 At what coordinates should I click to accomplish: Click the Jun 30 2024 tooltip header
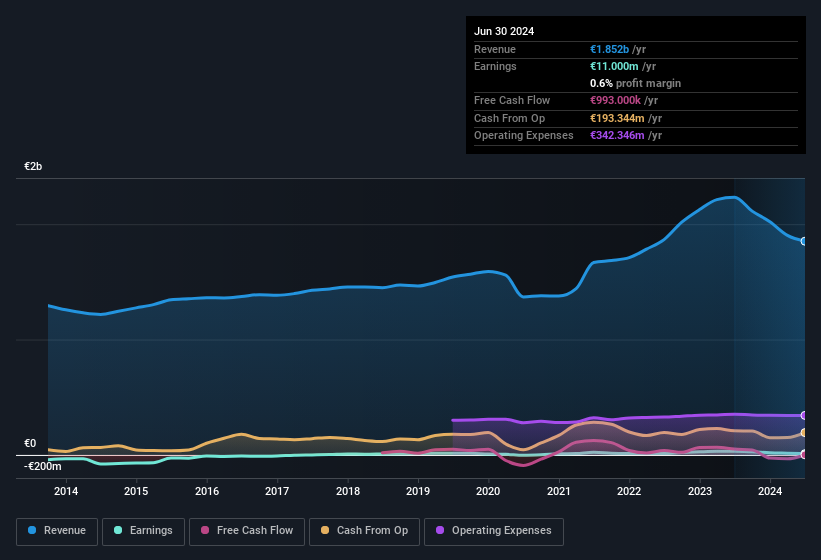504,31
